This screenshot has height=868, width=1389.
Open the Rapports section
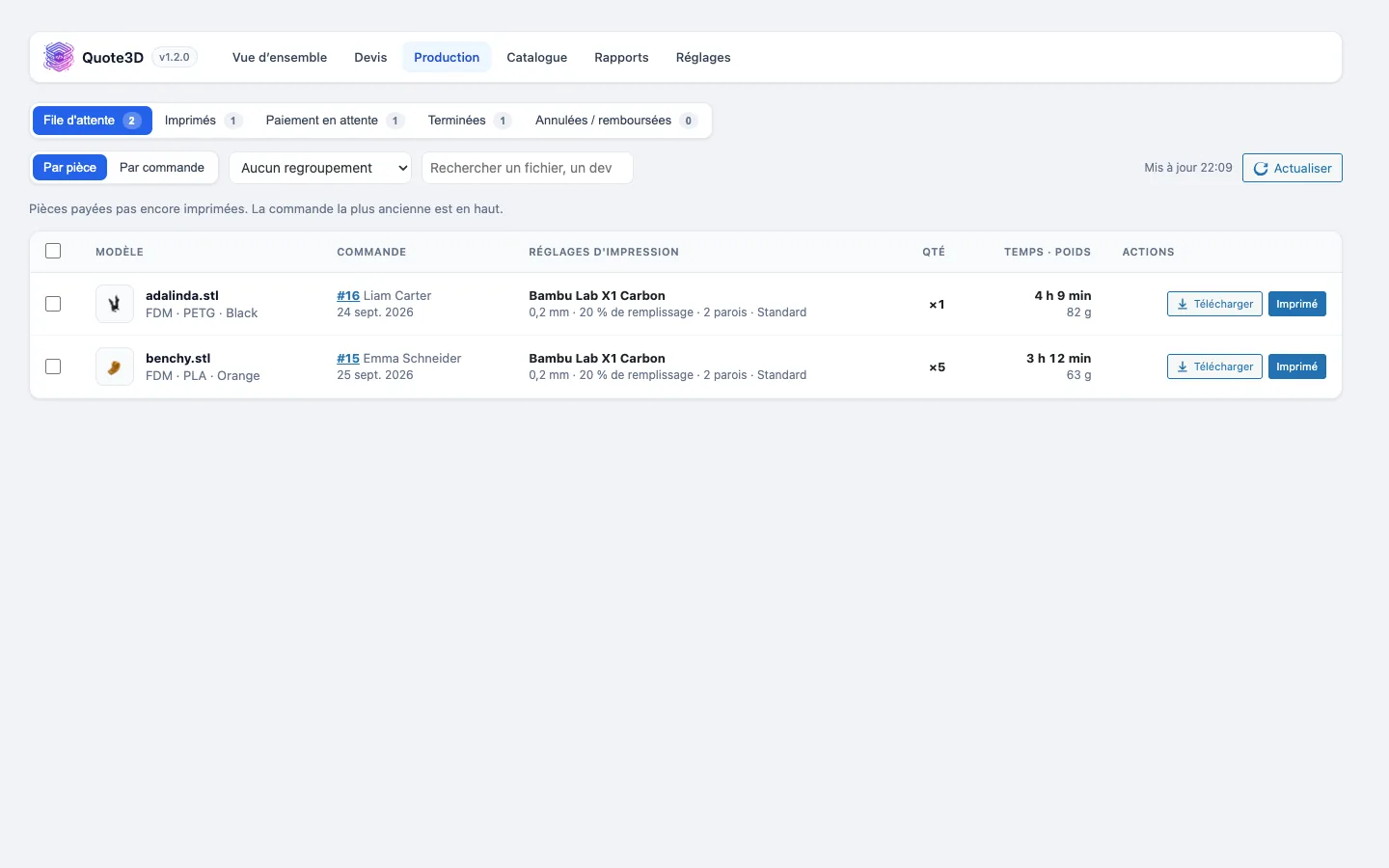[621, 57]
